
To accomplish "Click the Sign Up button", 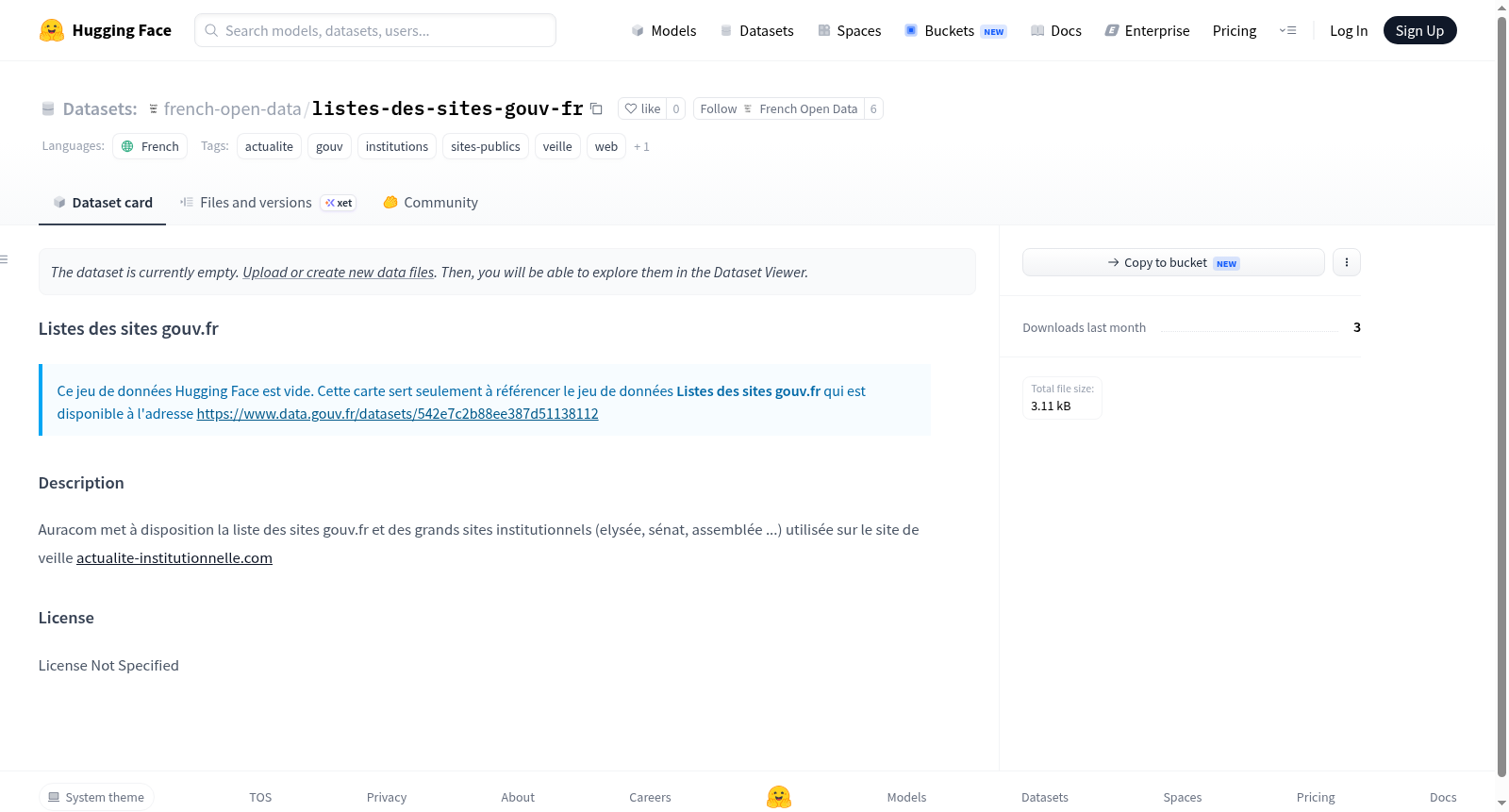I will click(x=1419, y=30).
